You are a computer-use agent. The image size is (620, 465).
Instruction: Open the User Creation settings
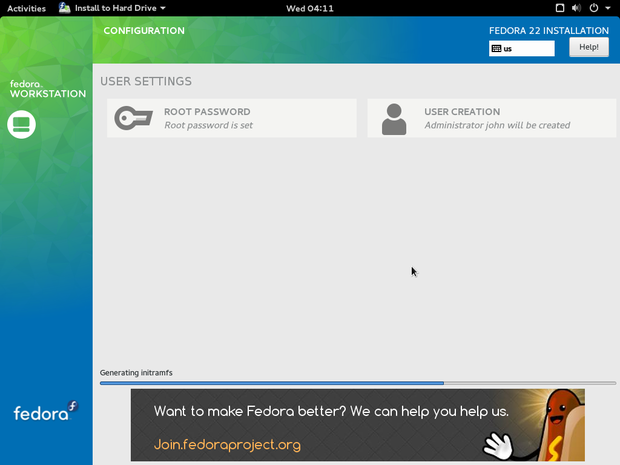coord(491,118)
